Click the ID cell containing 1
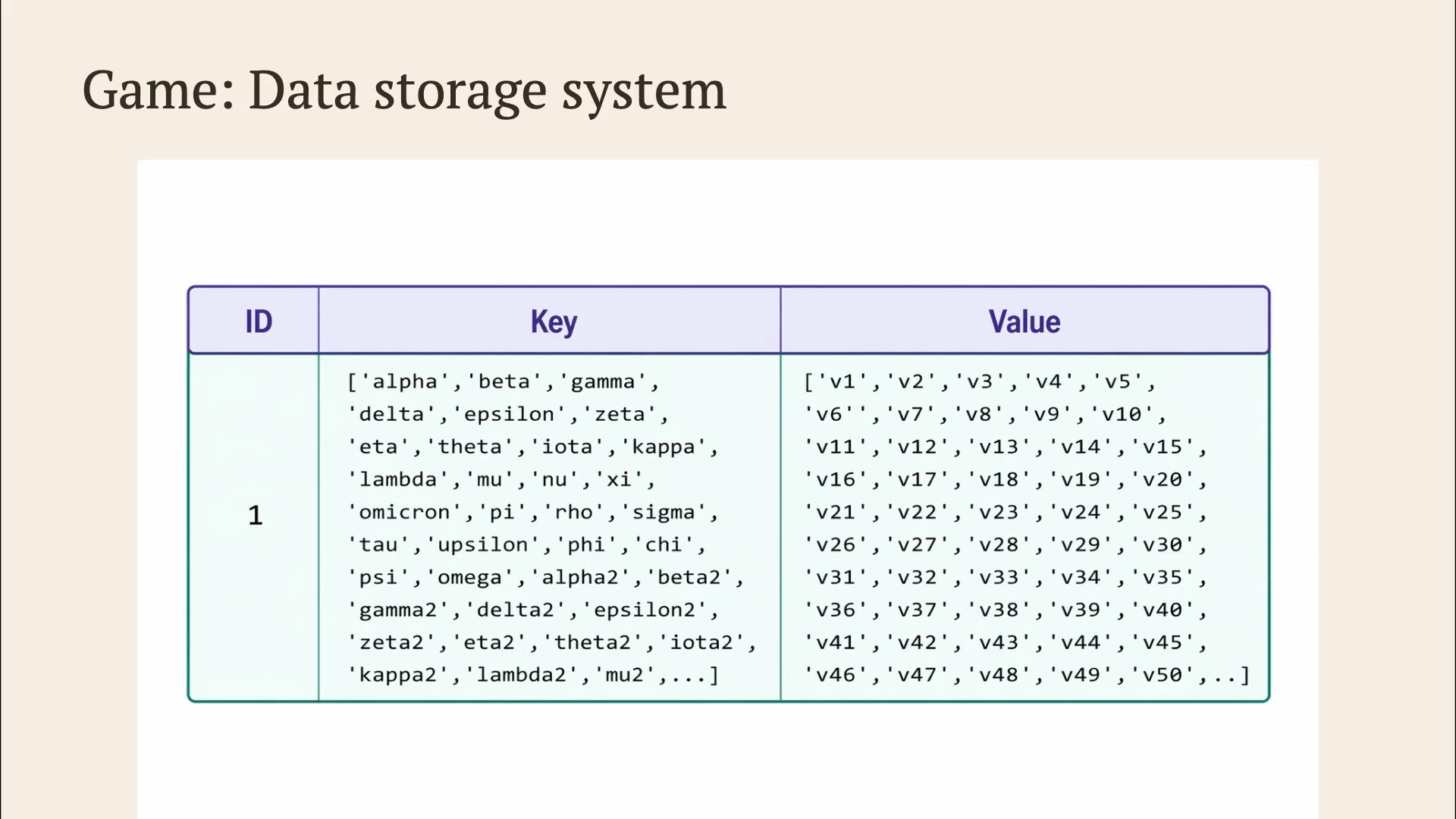This screenshot has height=819, width=1456. 255,516
